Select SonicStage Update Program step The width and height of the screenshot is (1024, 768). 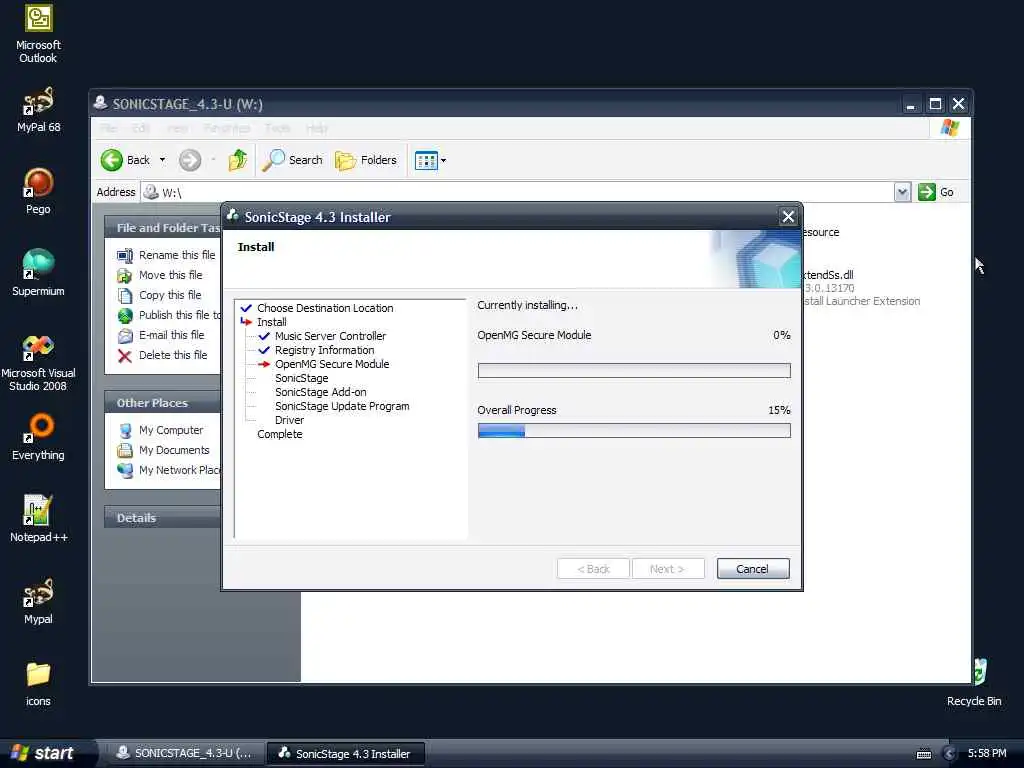342,406
